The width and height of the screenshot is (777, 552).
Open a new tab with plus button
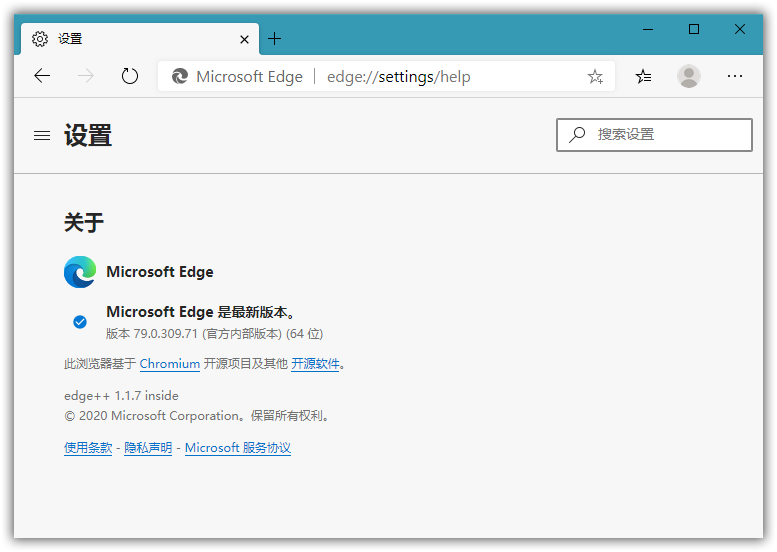coord(275,39)
